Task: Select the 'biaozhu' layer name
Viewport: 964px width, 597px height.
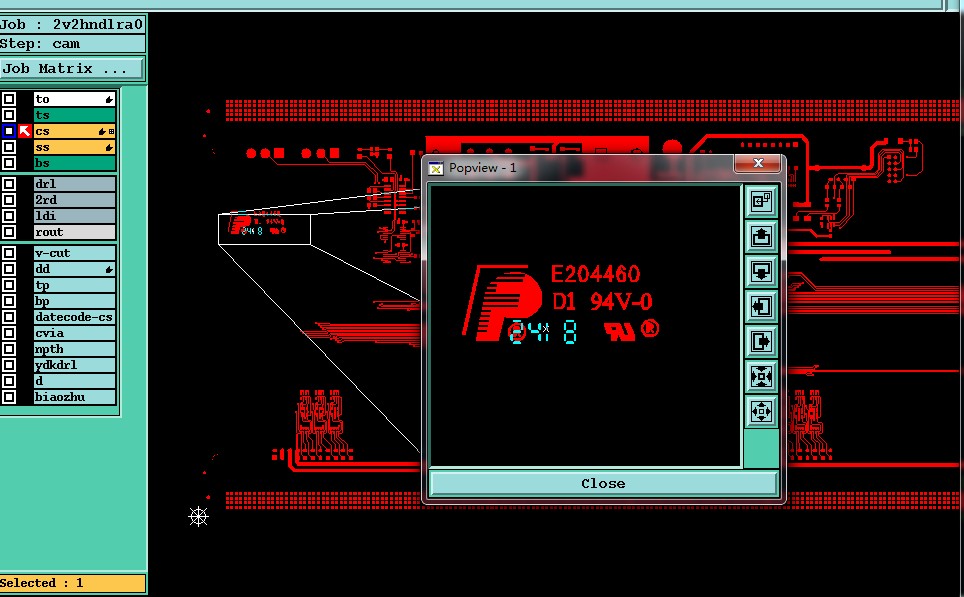Action: pyautogui.click(x=74, y=397)
